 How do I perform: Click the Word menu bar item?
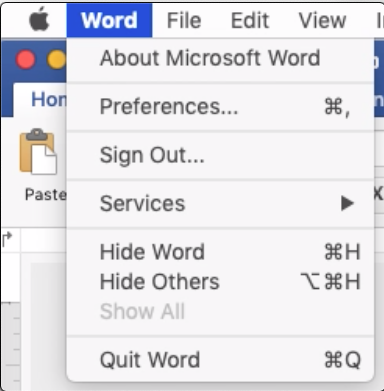click(109, 20)
